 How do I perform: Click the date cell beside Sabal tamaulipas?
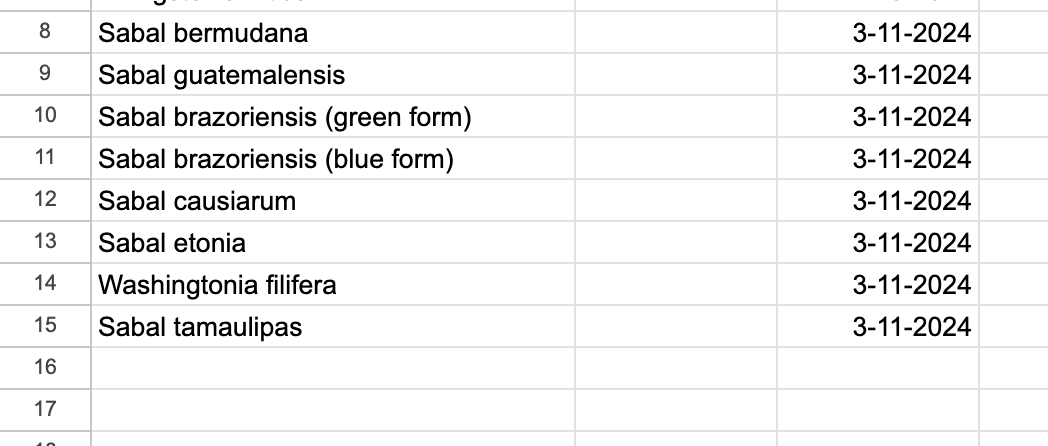878,326
